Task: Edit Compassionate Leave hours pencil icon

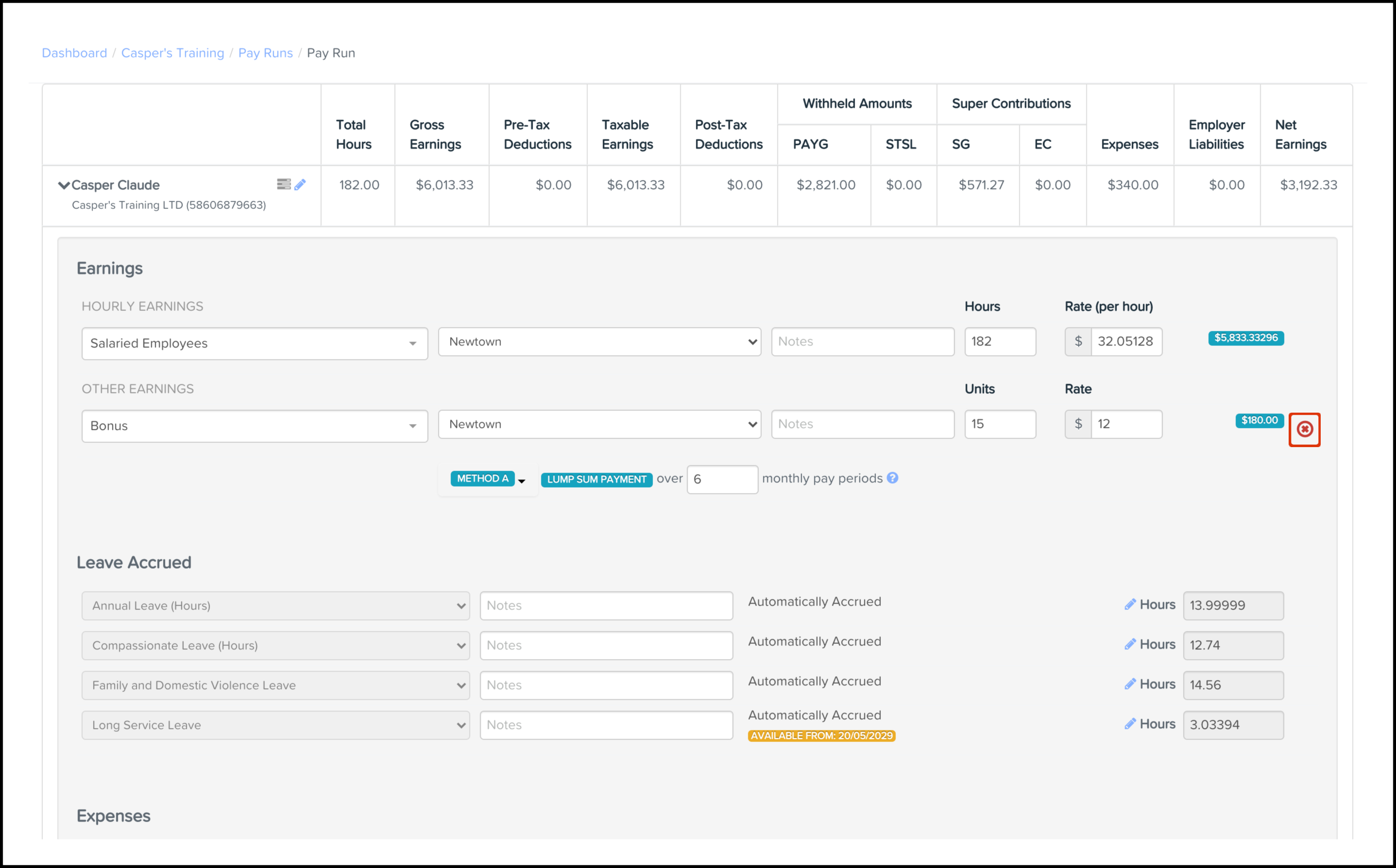Action: pos(1129,644)
